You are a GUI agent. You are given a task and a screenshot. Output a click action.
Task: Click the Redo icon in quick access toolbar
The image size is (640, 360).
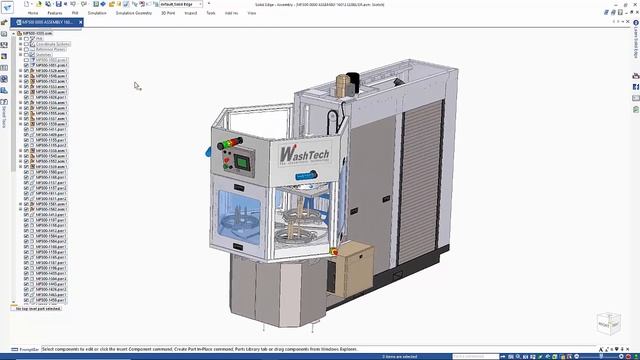point(84,4)
